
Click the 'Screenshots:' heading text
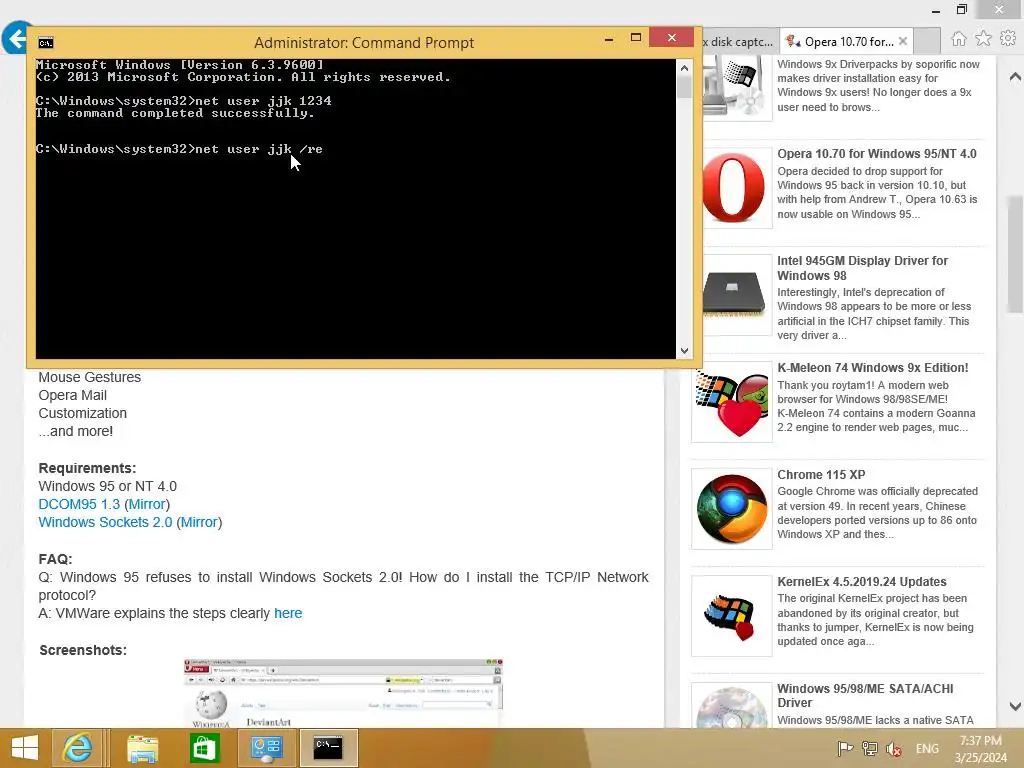(83, 650)
